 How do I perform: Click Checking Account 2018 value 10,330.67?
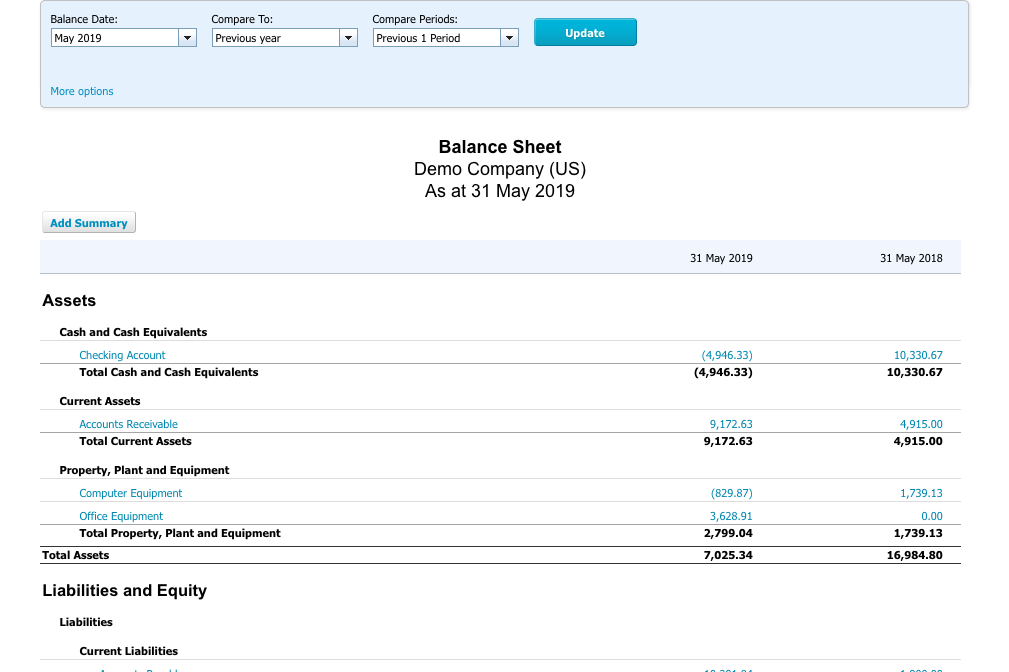(918, 355)
